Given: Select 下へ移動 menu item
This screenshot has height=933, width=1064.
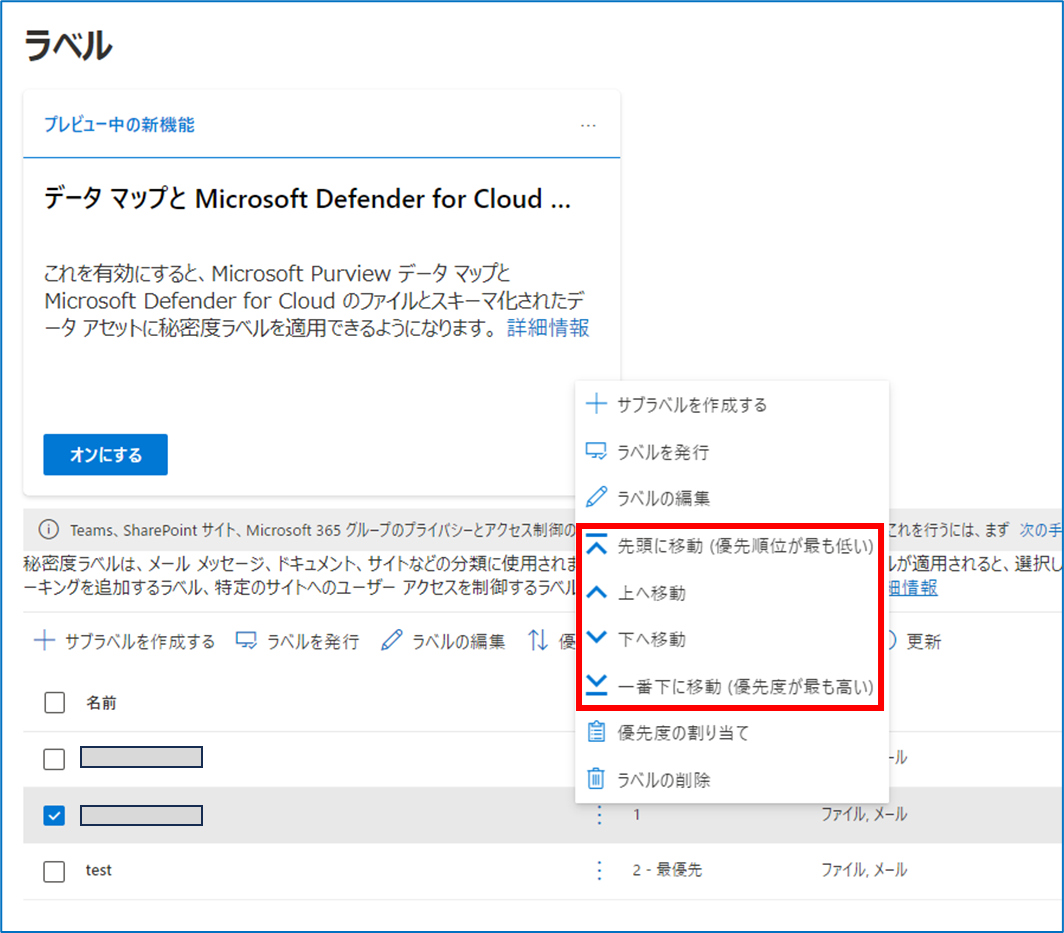Looking at the screenshot, I should coord(732,639).
